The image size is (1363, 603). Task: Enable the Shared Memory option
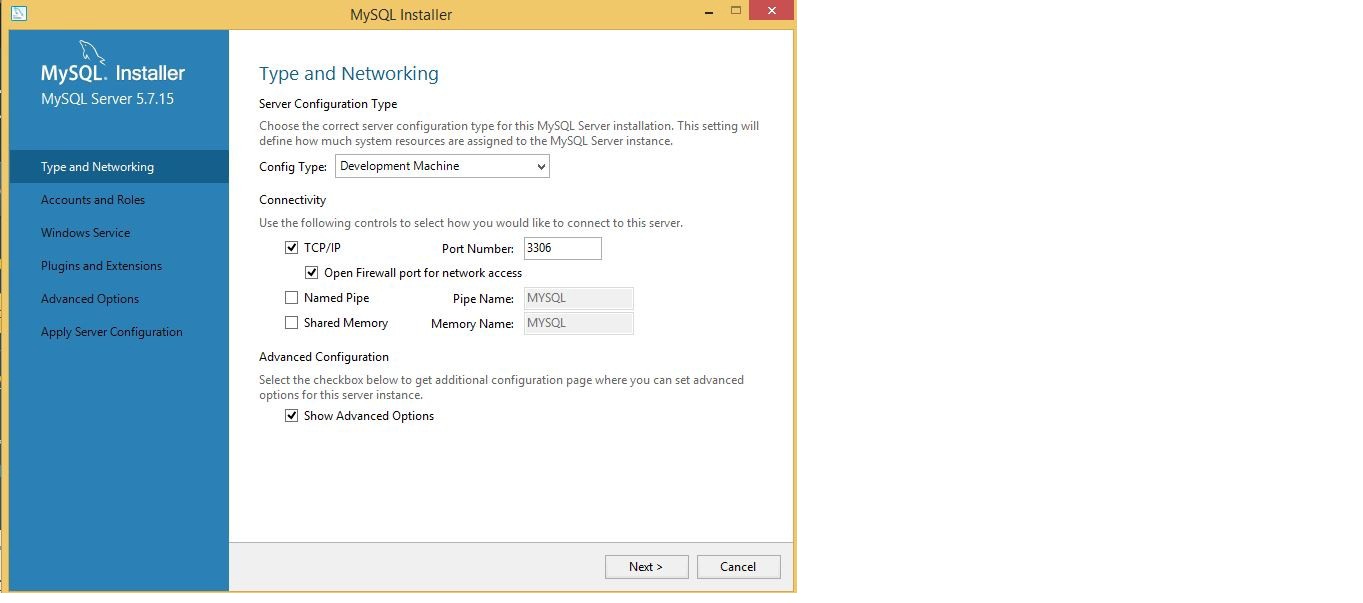292,323
